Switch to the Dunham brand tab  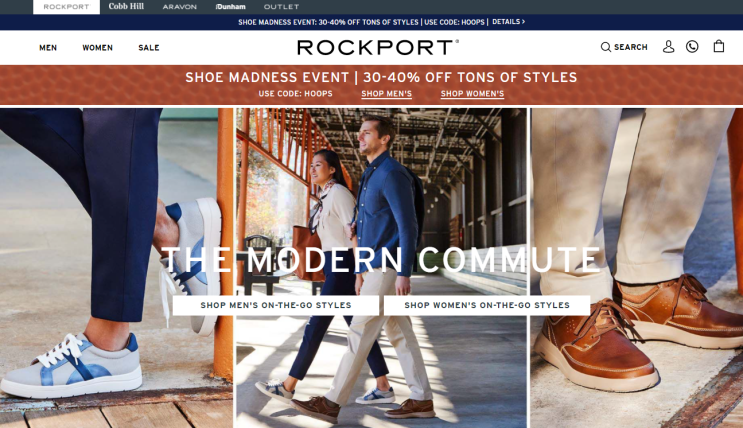click(230, 7)
